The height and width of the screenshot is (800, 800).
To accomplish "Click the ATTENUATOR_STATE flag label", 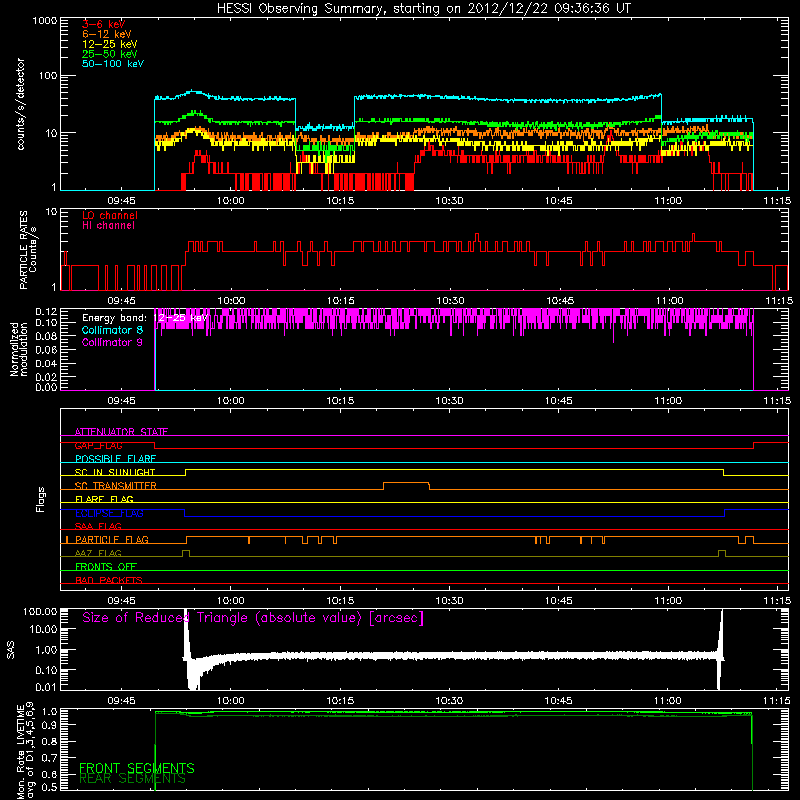I will tap(121, 432).
